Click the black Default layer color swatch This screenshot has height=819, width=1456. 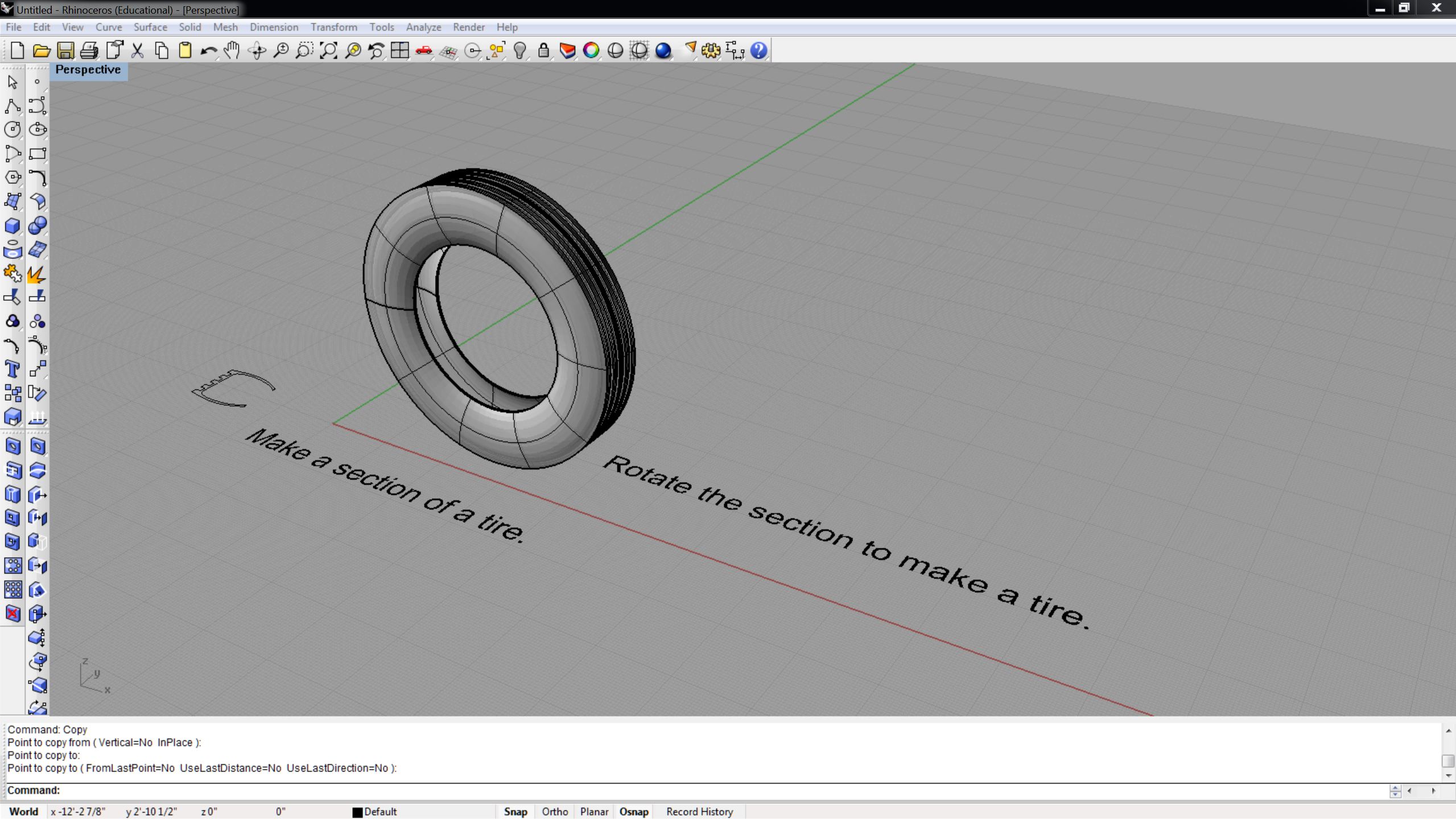(x=357, y=812)
